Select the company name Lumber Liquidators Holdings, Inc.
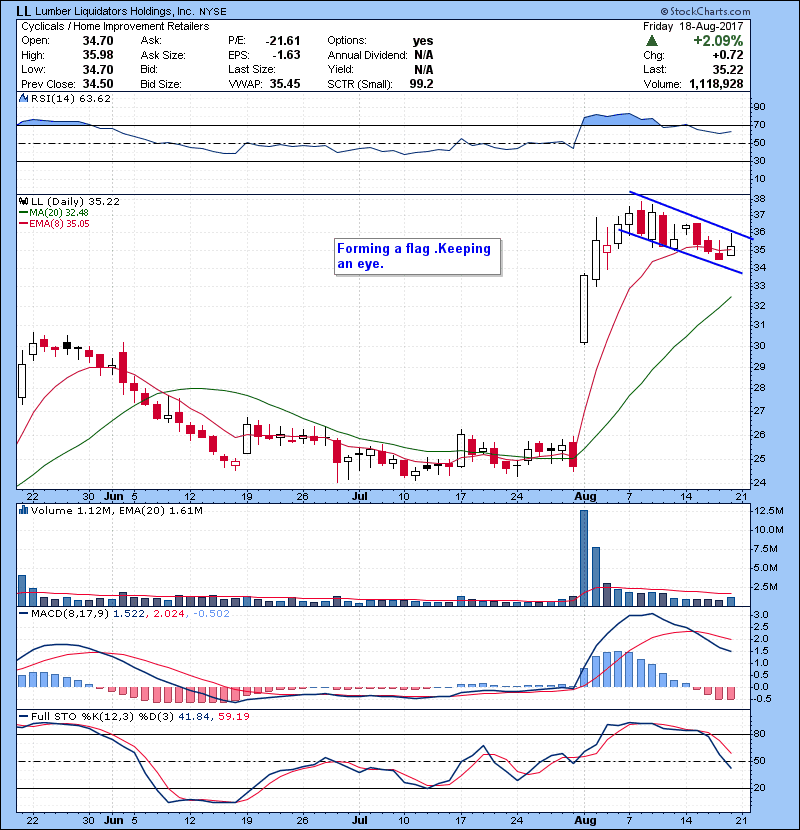Image resolution: width=800 pixels, height=830 pixels. click(114, 11)
